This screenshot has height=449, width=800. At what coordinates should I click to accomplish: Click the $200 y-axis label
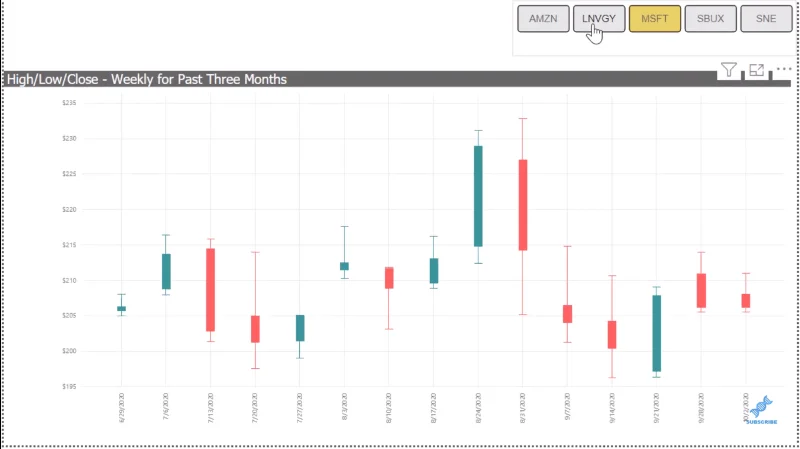click(69, 351)
